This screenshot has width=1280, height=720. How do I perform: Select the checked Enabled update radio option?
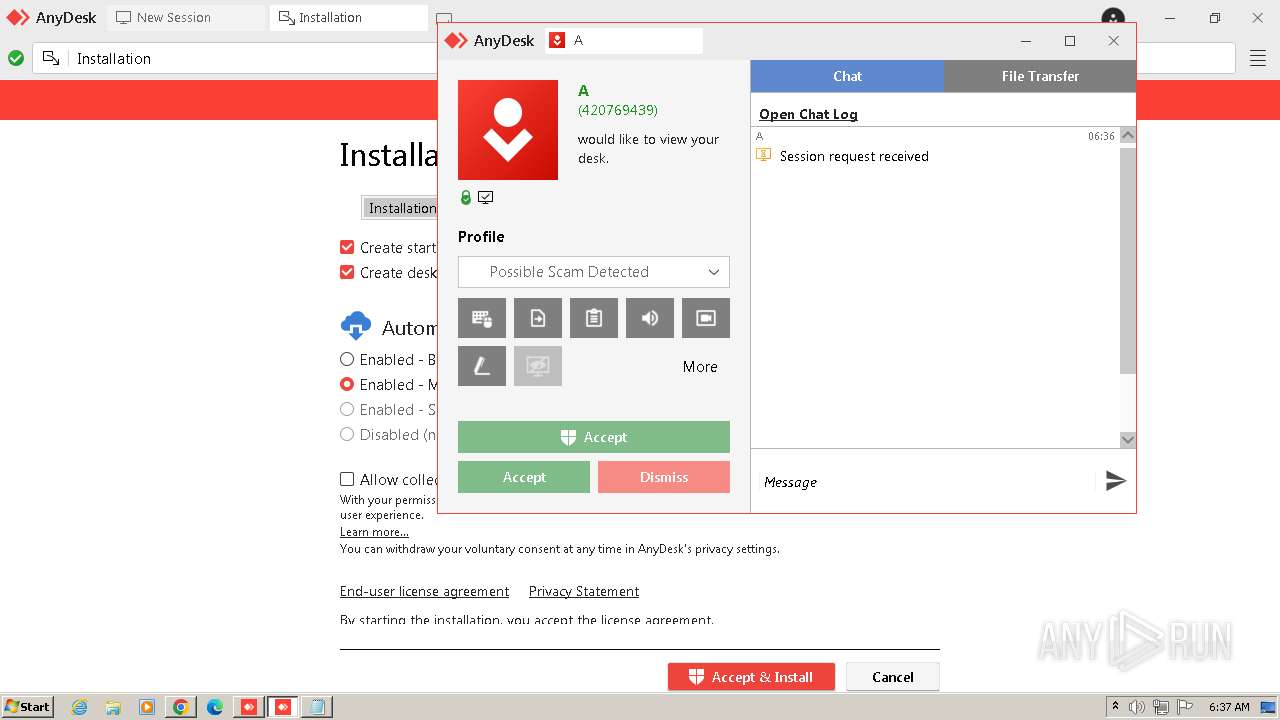(347, 384)
